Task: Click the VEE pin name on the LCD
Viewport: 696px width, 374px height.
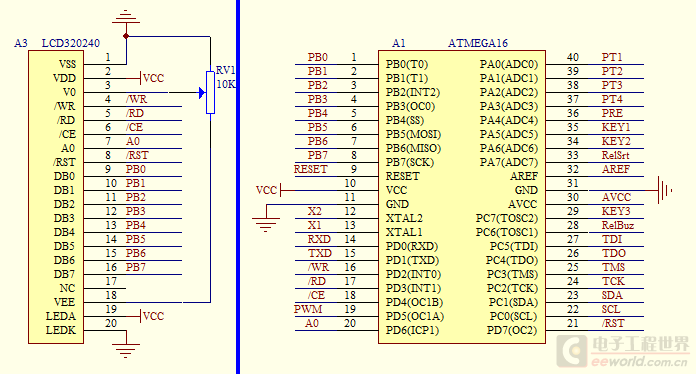Action: 64,302
